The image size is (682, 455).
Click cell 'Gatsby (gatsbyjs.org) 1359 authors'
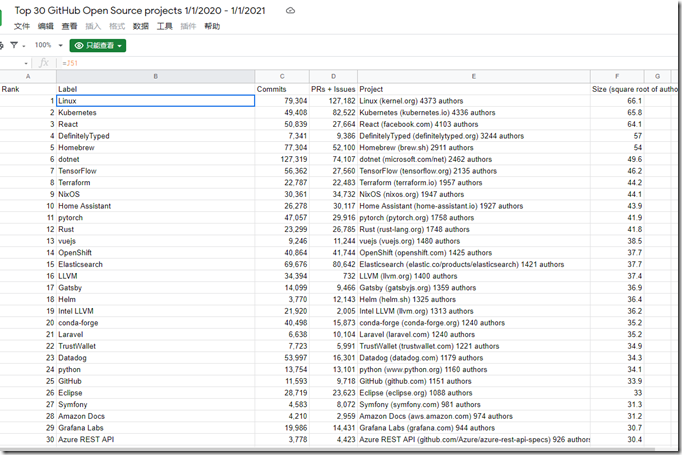coord(474,288)
